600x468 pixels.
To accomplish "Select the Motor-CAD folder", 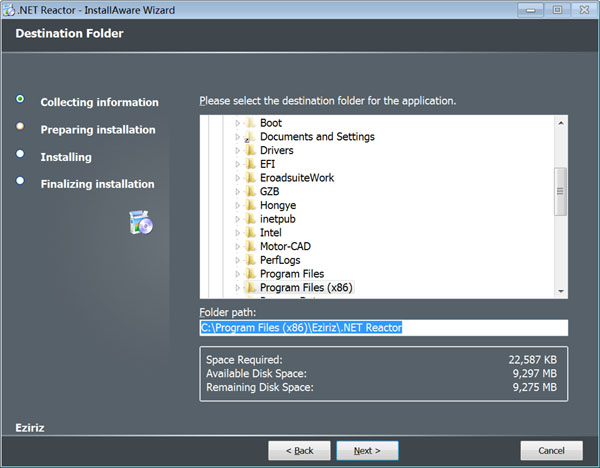I will 285,247.
